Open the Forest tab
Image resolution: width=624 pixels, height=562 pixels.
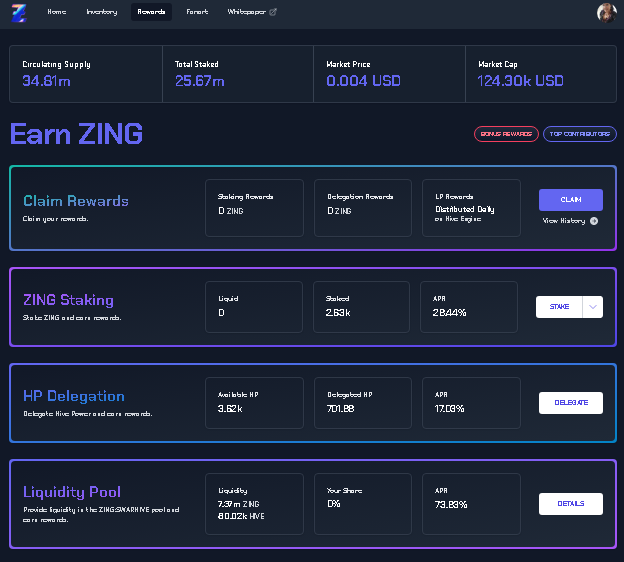click(x=197, y=12)
